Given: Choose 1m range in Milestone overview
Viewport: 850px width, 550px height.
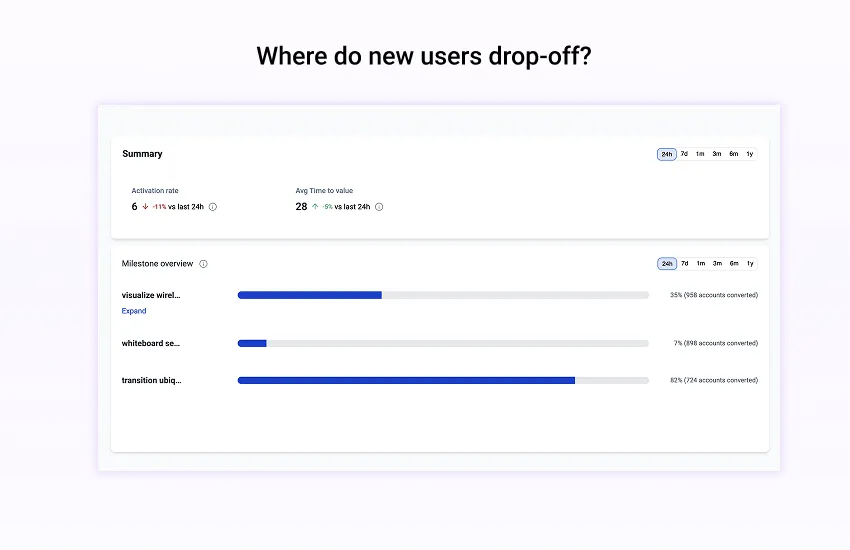Looking at the screenshot, I should point(701,263).
